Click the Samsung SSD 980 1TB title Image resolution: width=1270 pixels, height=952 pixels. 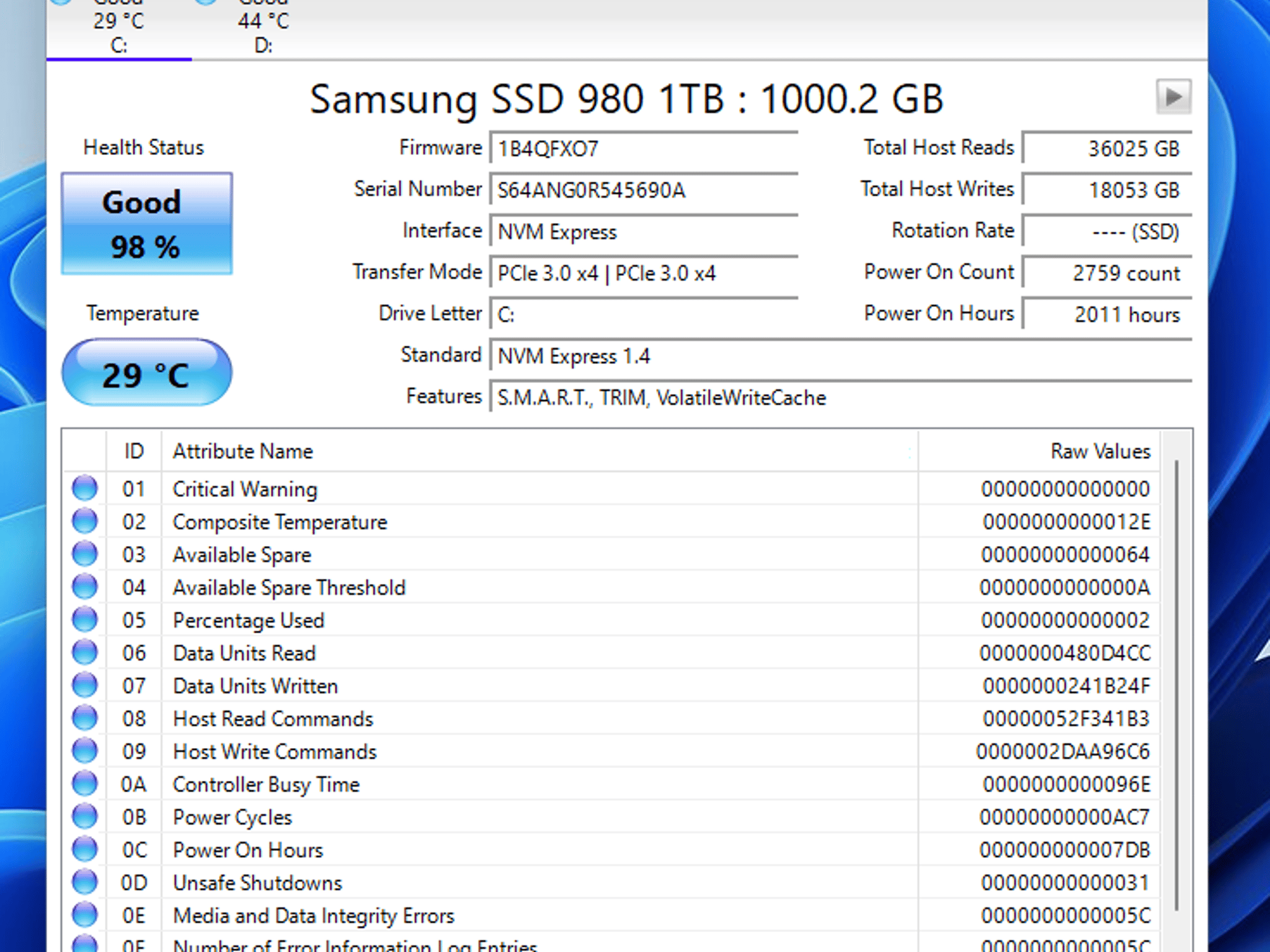[x=626, y=99]
